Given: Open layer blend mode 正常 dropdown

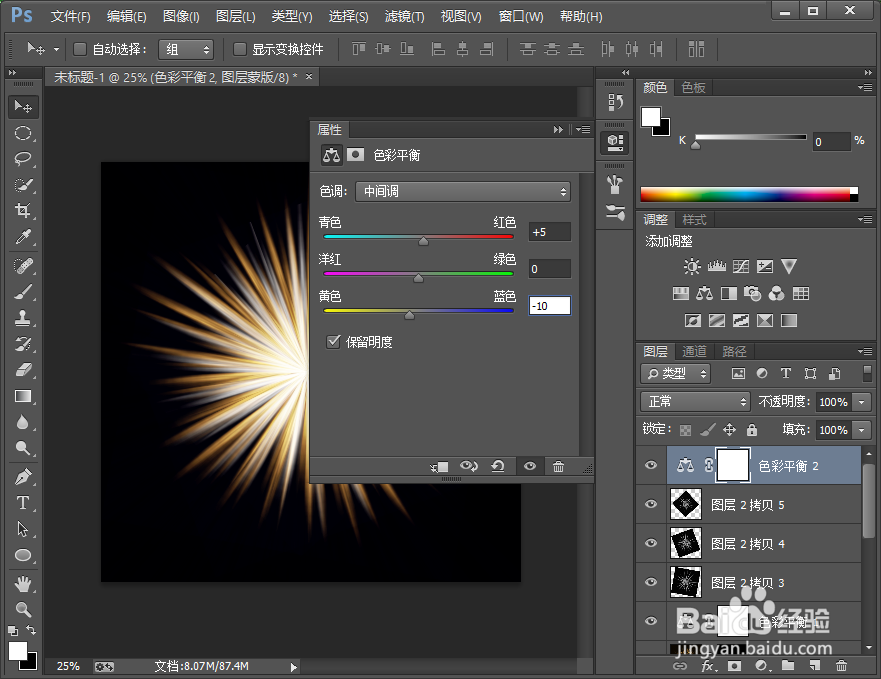Looking at the screenshot, I should tap(696, 402).
